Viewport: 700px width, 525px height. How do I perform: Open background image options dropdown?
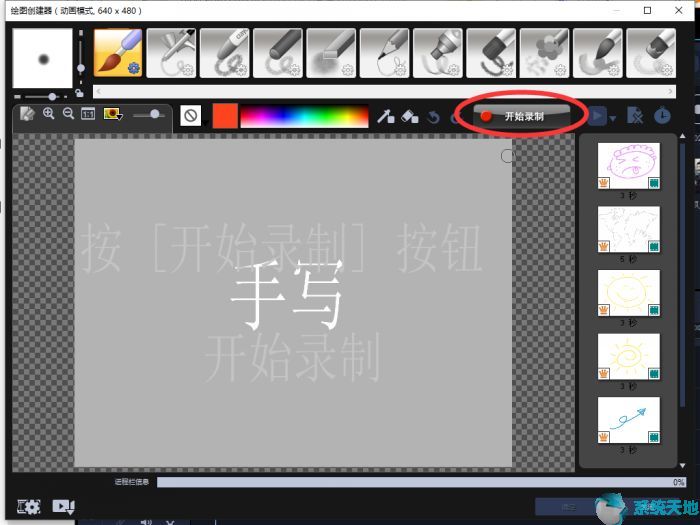[x=113, y=114]
